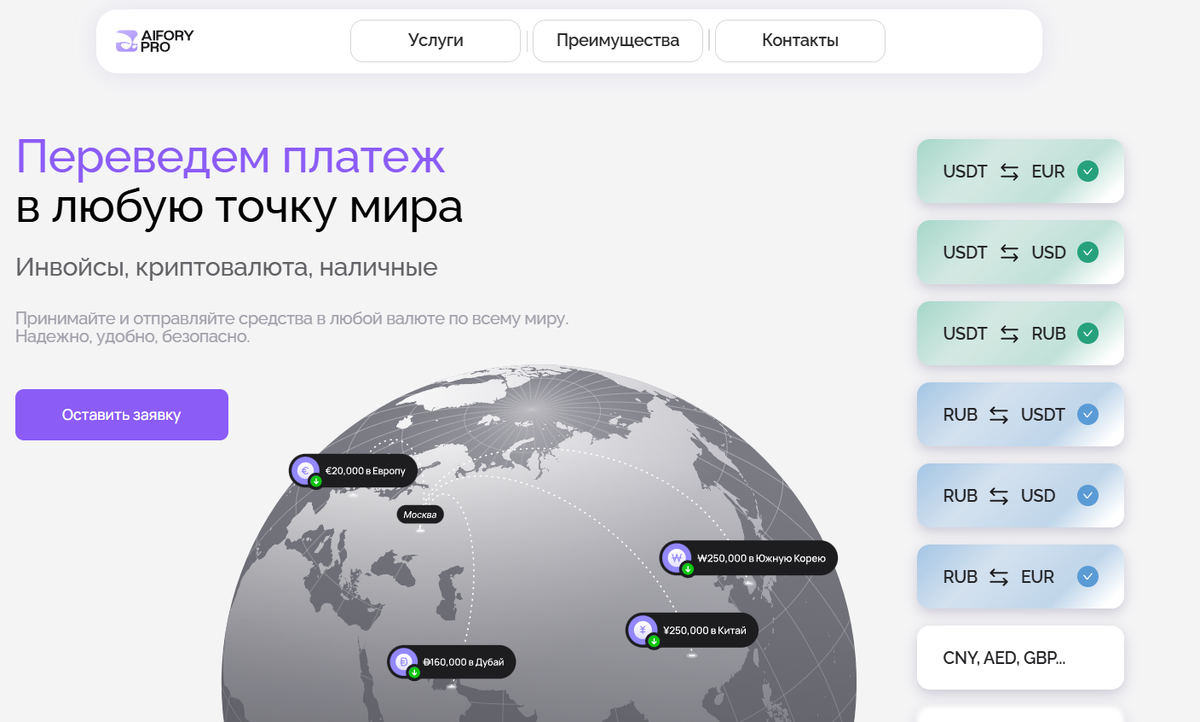Toggle the green checkmark on the USDT EUR pair
The width and height of the screenshot is (1200, 722).
coord(1087,171)
